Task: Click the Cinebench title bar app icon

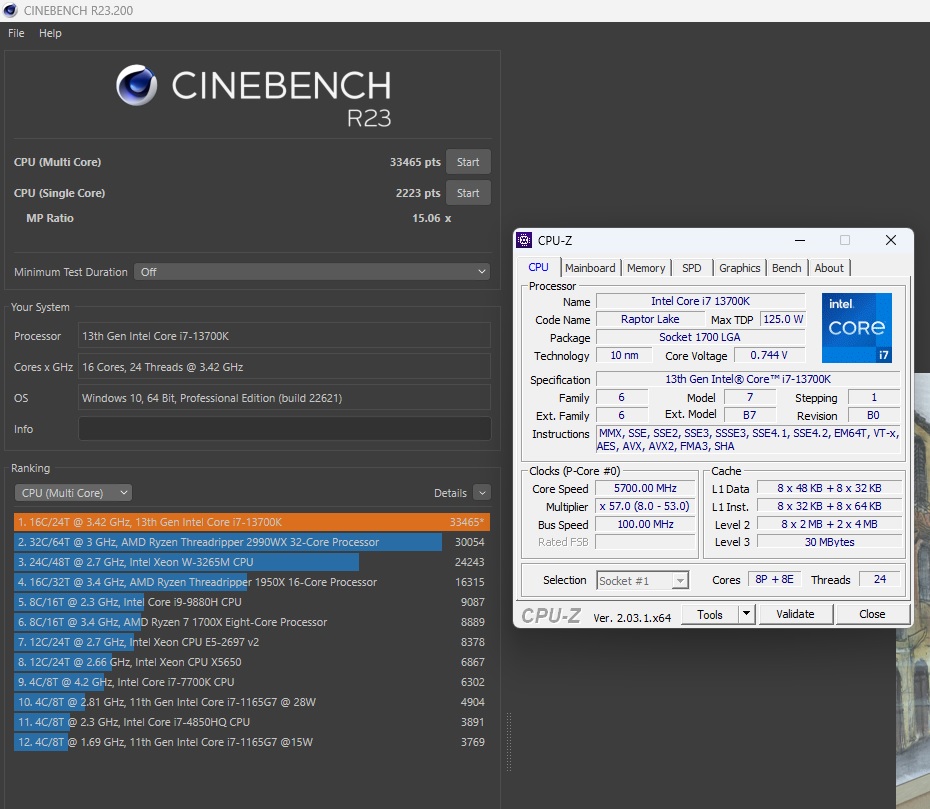Action: point(11,10)
